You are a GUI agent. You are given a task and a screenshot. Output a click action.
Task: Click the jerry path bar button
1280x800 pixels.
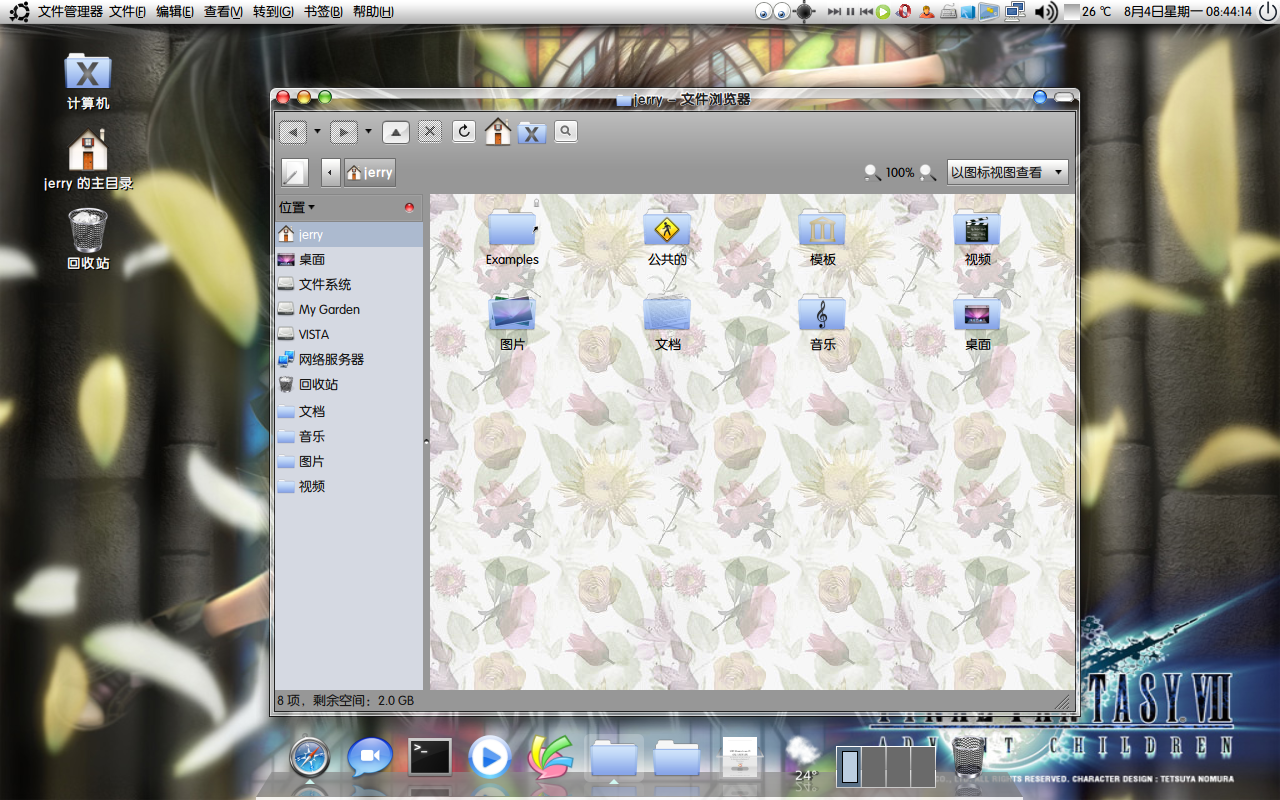(x=370, y=172)
